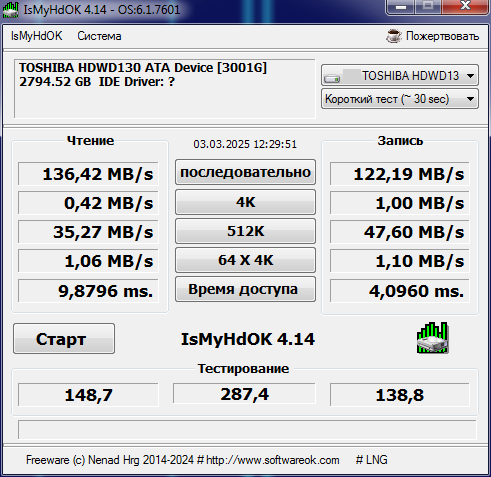Click the drive icon in TOSHIBA dropdown
Image resolution: width=491 pixels, height=477 pixels.
pyautogui.click(x=332, y=79)
